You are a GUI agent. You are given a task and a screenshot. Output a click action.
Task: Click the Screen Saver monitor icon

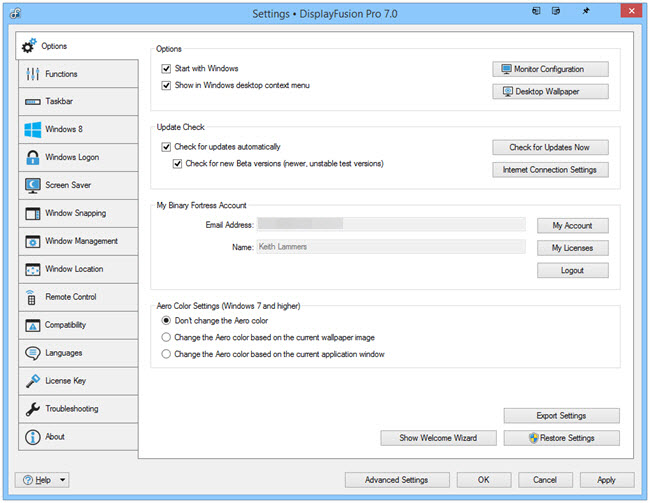click(x=33, y=185)
